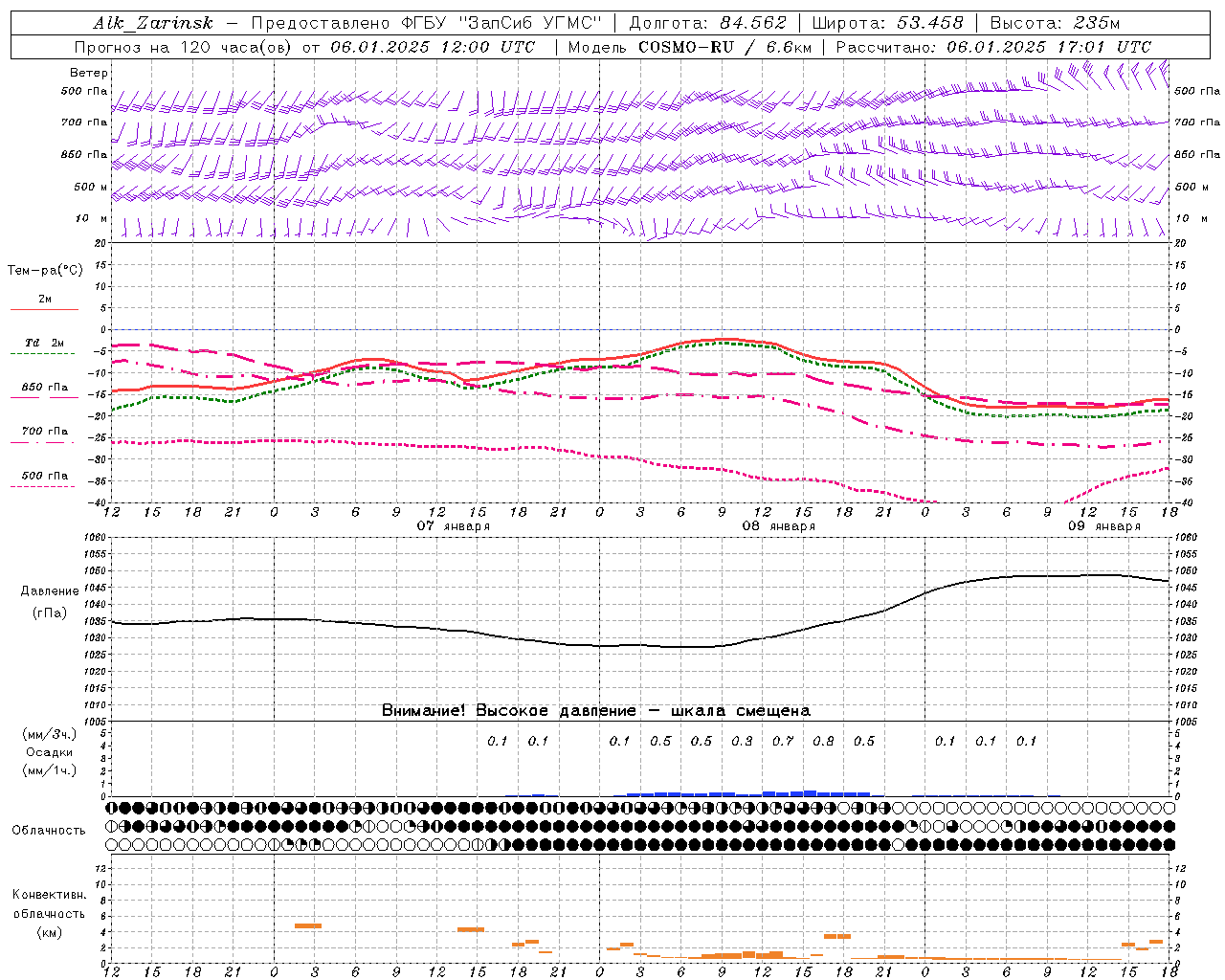Select the forecast start 06.01.2025 12:00 UTC
The width and height of the screenshot is (1225, 980).
[x=433, y=47]
